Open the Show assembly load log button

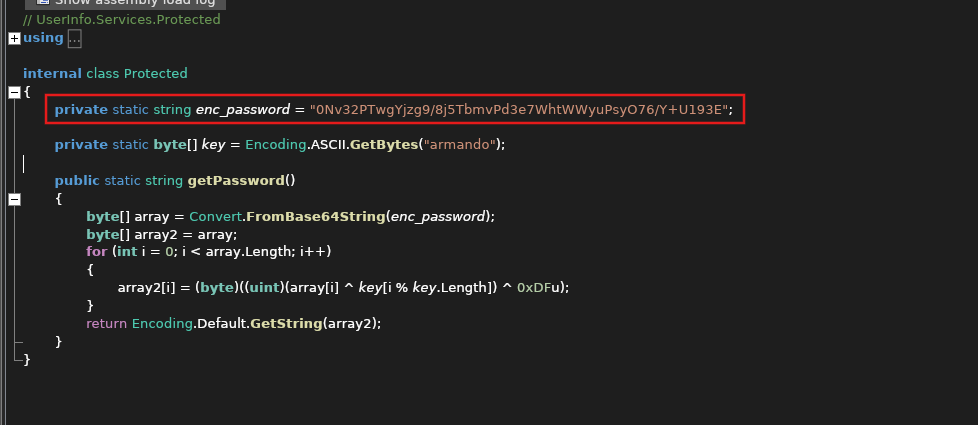click(125, 3)
